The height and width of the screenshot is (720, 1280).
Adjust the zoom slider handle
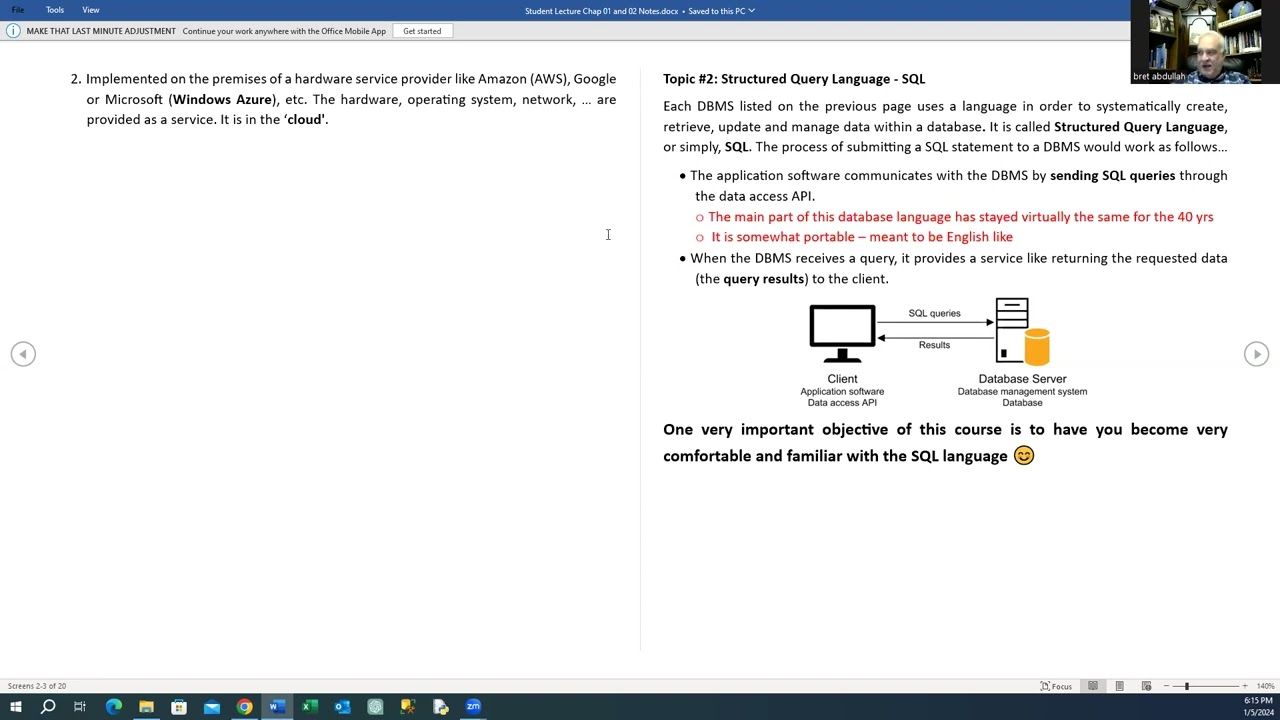1187,686
